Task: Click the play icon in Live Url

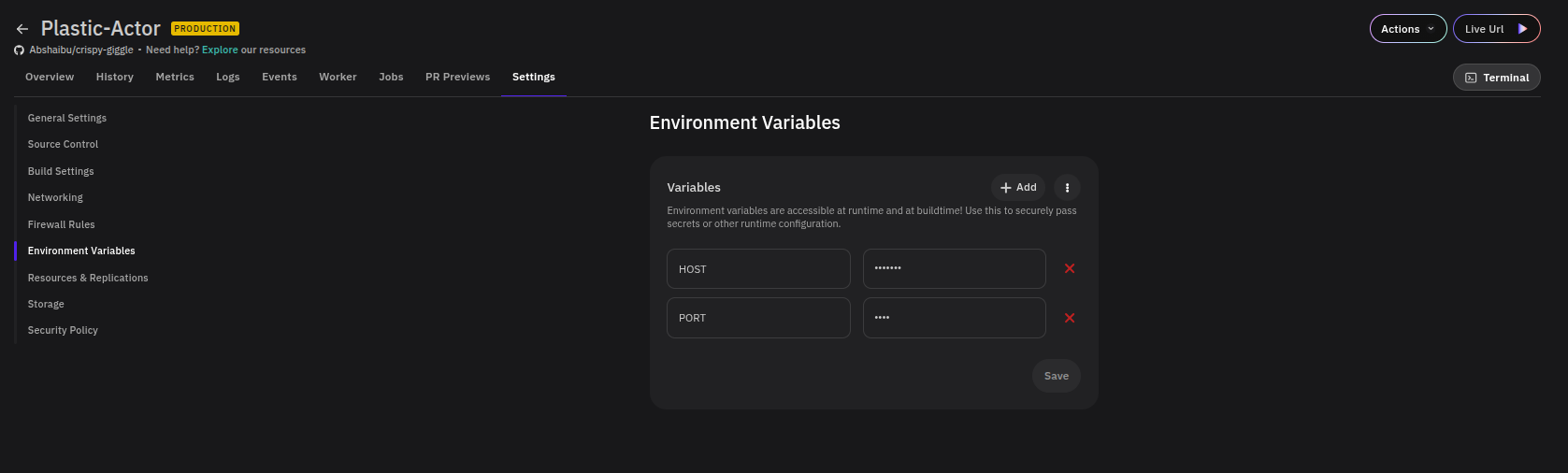Action: click(x=1523, y=29)
